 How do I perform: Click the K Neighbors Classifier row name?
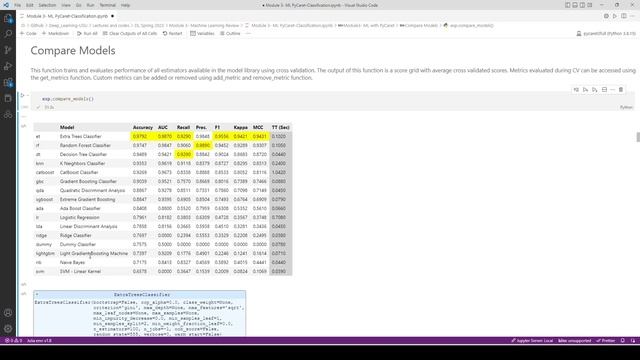(82, 163)
